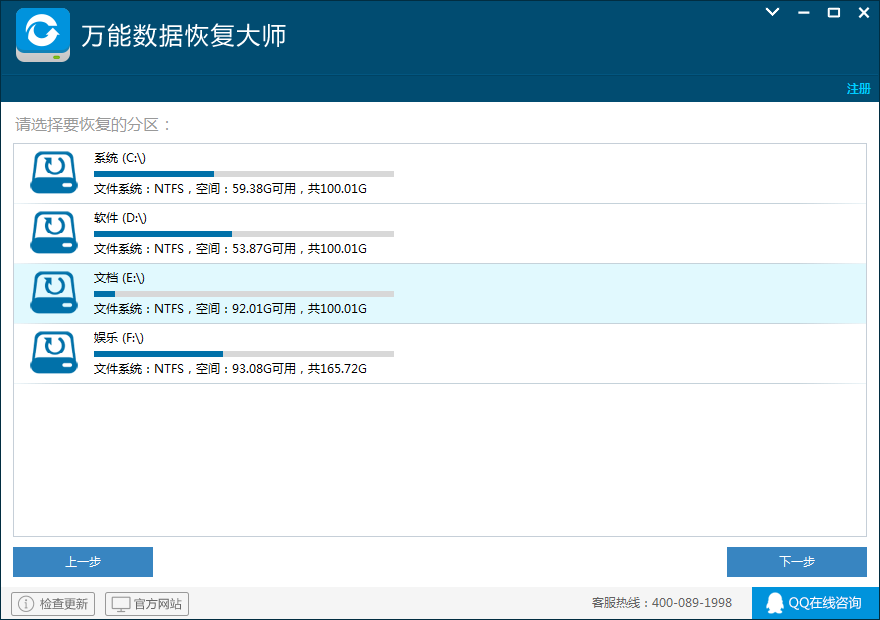880x620 pixels.
Task: Click the 官方网站 website link
Action: pyautogui.click(x=146, y=603)
